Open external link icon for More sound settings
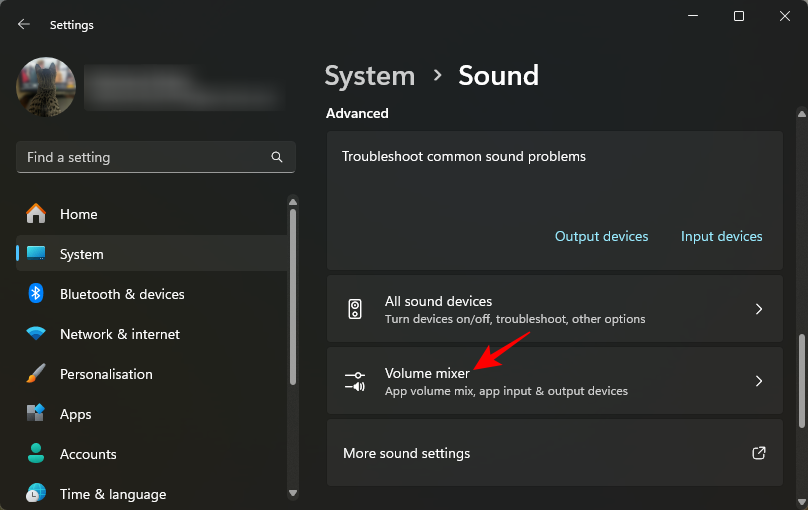808x510 pixels. coord(759,453)
